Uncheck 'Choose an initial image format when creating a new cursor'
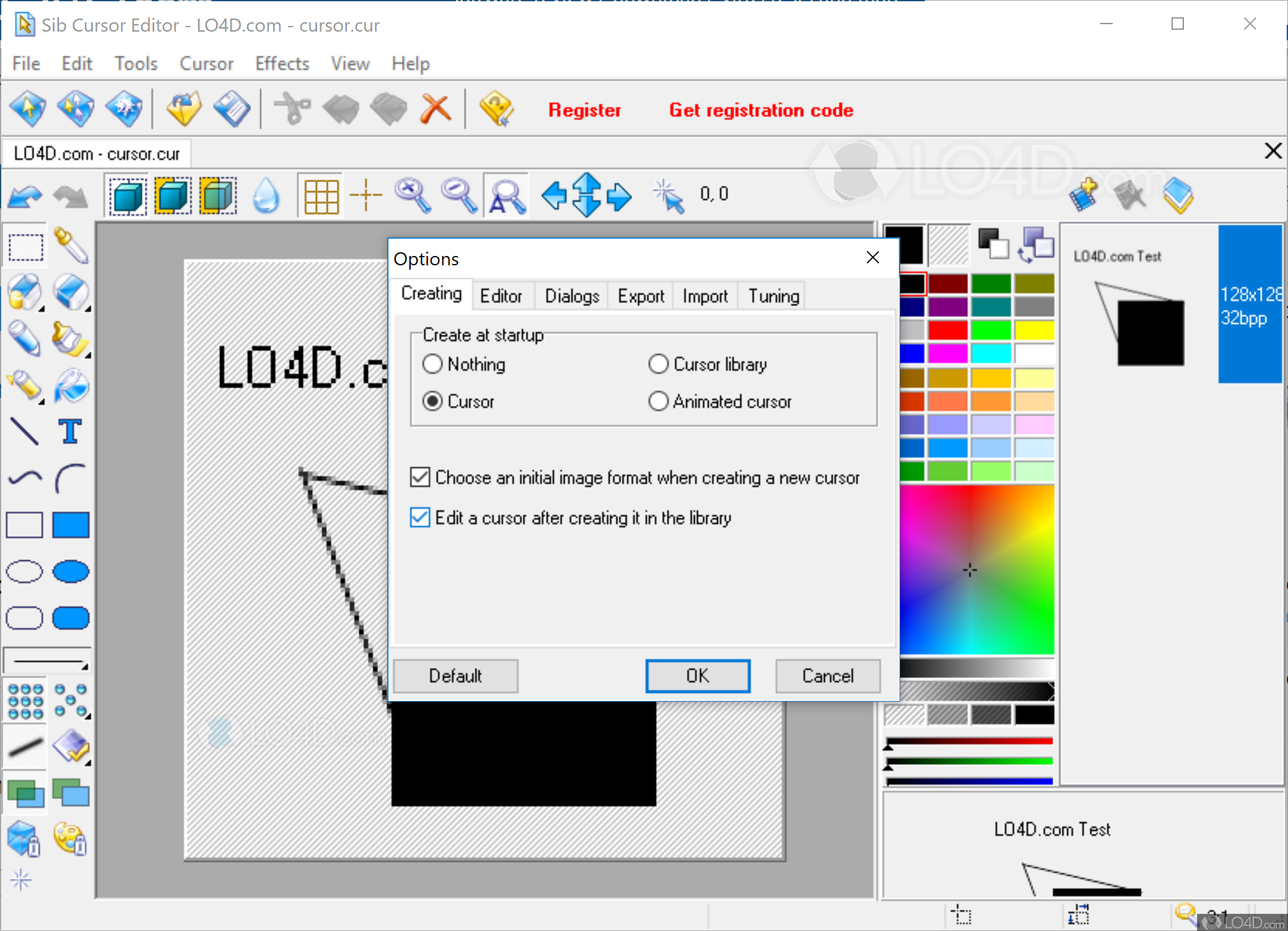 [419, 477]
